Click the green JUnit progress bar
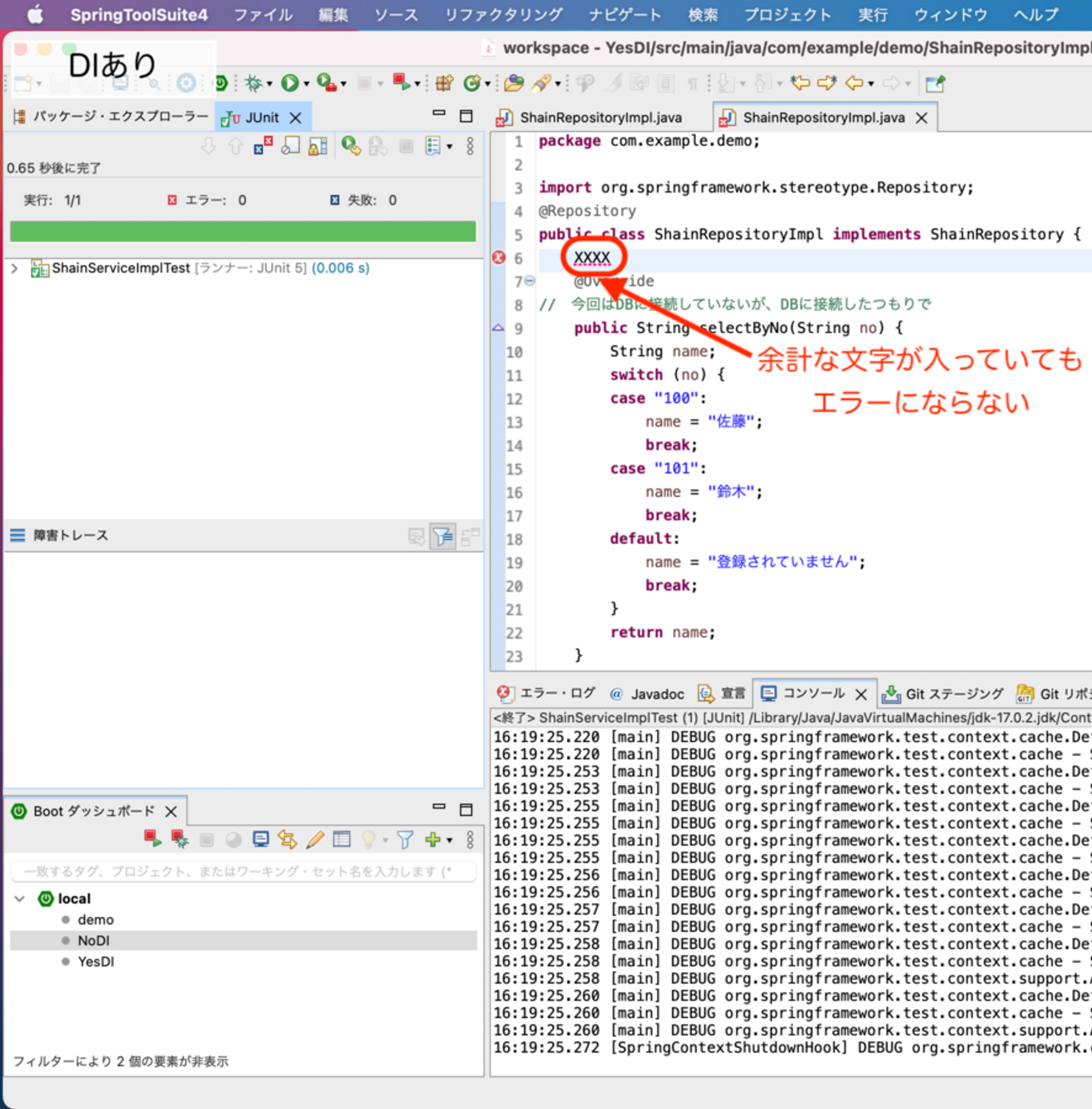Image resolution: width=1092 pixels, height=1109 pixels. point(242,231)
